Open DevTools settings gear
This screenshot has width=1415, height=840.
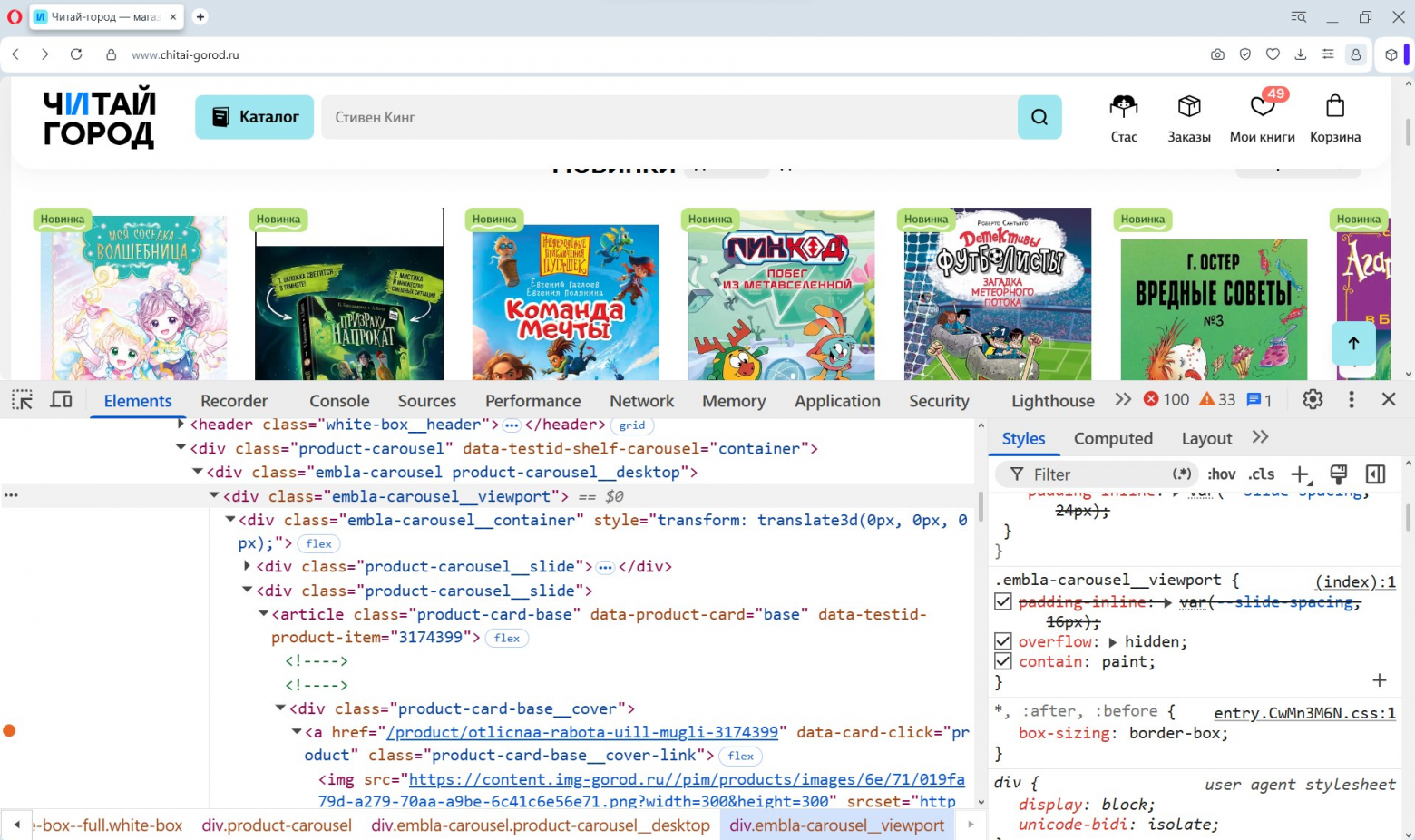[x=1313, y=399]
